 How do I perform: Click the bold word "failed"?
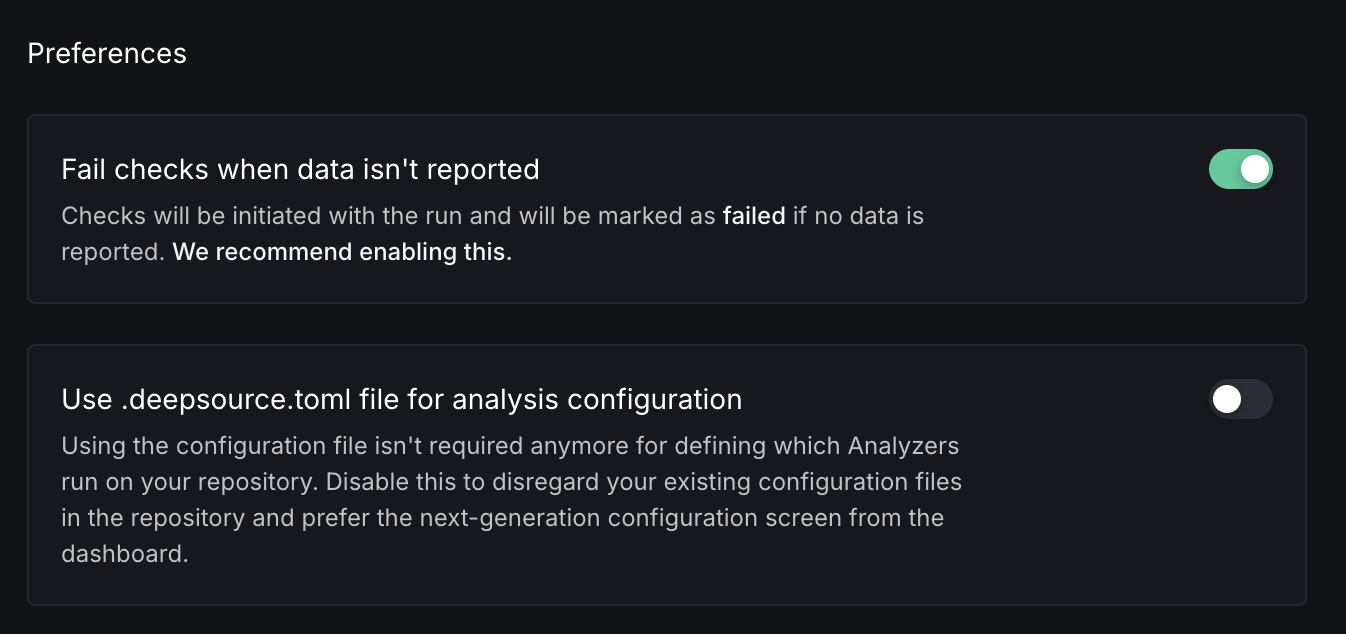(x=753, y=216)
